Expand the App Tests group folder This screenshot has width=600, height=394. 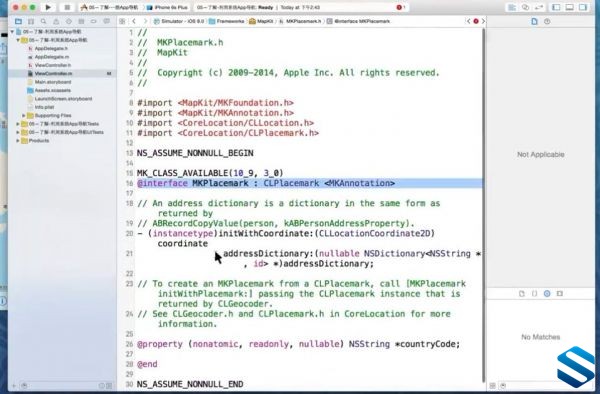pyautogui.click(x=18, y=124)
